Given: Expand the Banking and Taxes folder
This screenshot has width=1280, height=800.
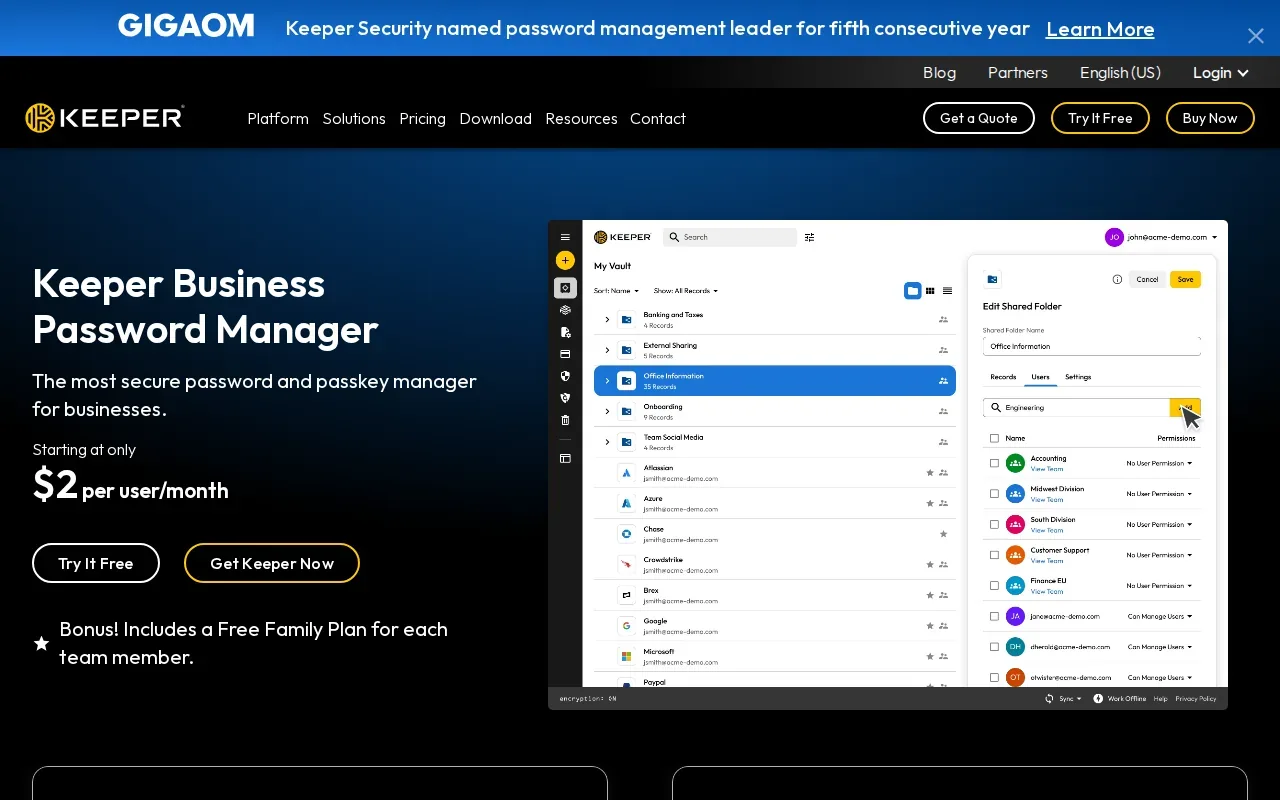Looking at the screenshot, I should tap(607, 320).
